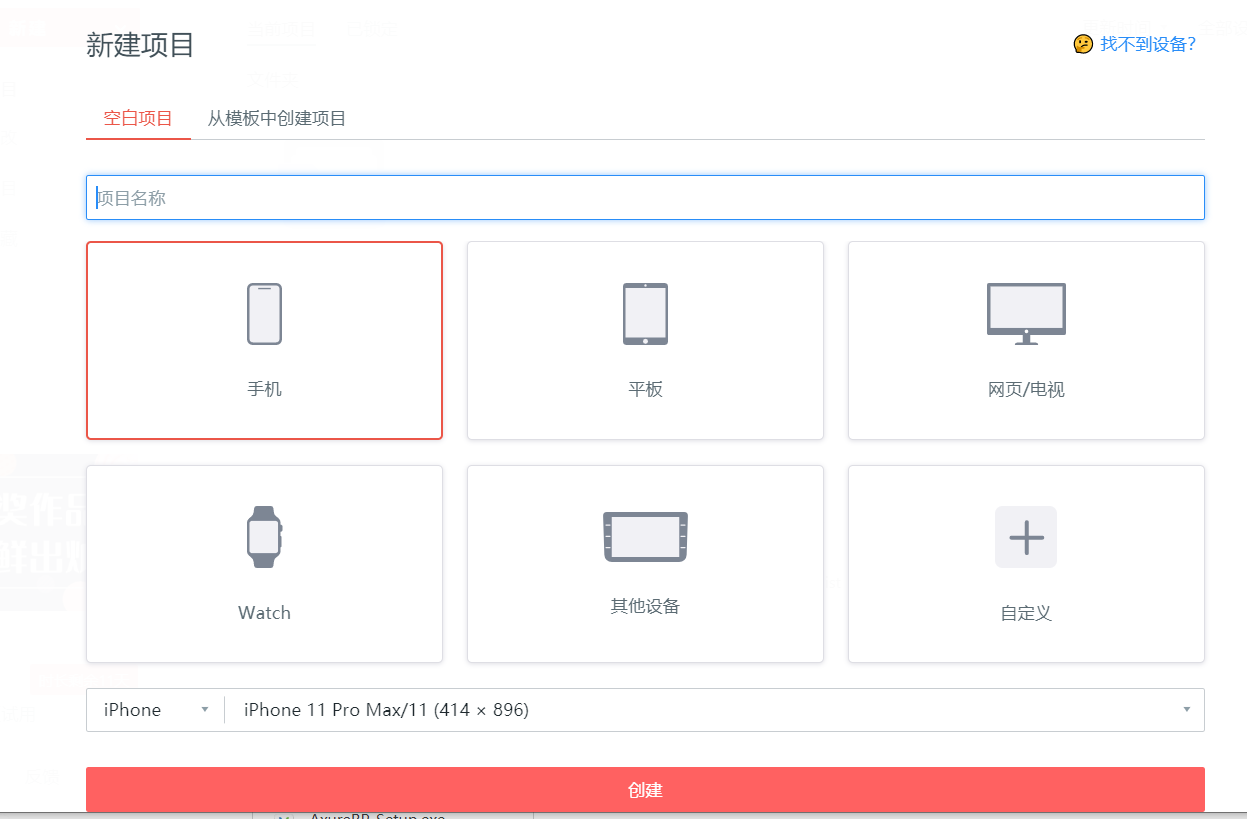Open the iPhone device type dropdown
Image resolution: width=1247 pixels, height=819 pixels.
tap(155, 710)
